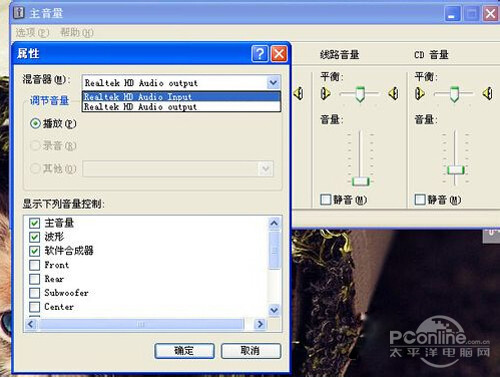The height and width of the screenshot is (378, 500).
Task: Open the disabled 其他 dropdown arrow
Action: click(x=266, y=169)
